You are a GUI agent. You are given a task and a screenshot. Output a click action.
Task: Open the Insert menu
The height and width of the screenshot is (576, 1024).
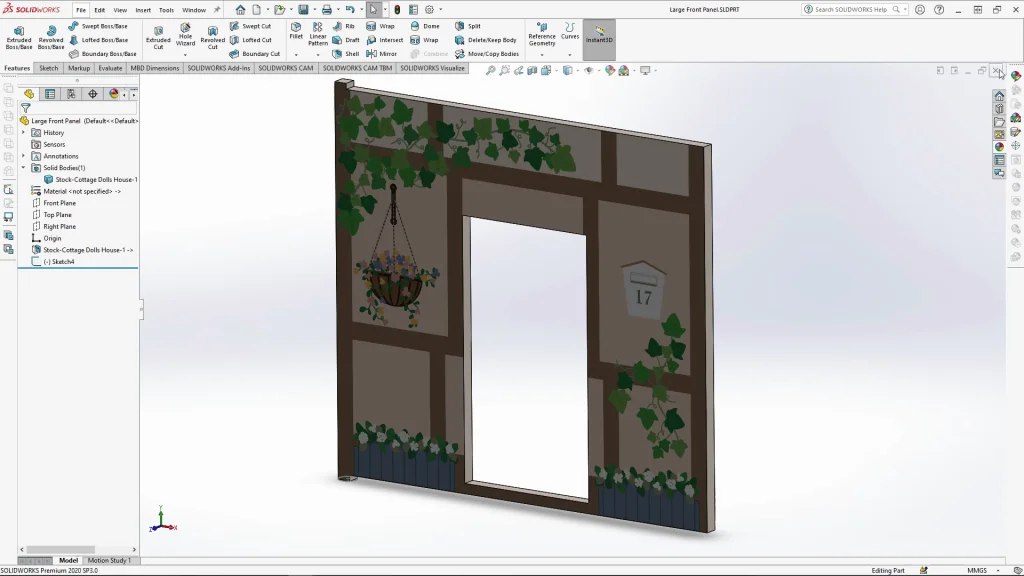tap(143, 10)
